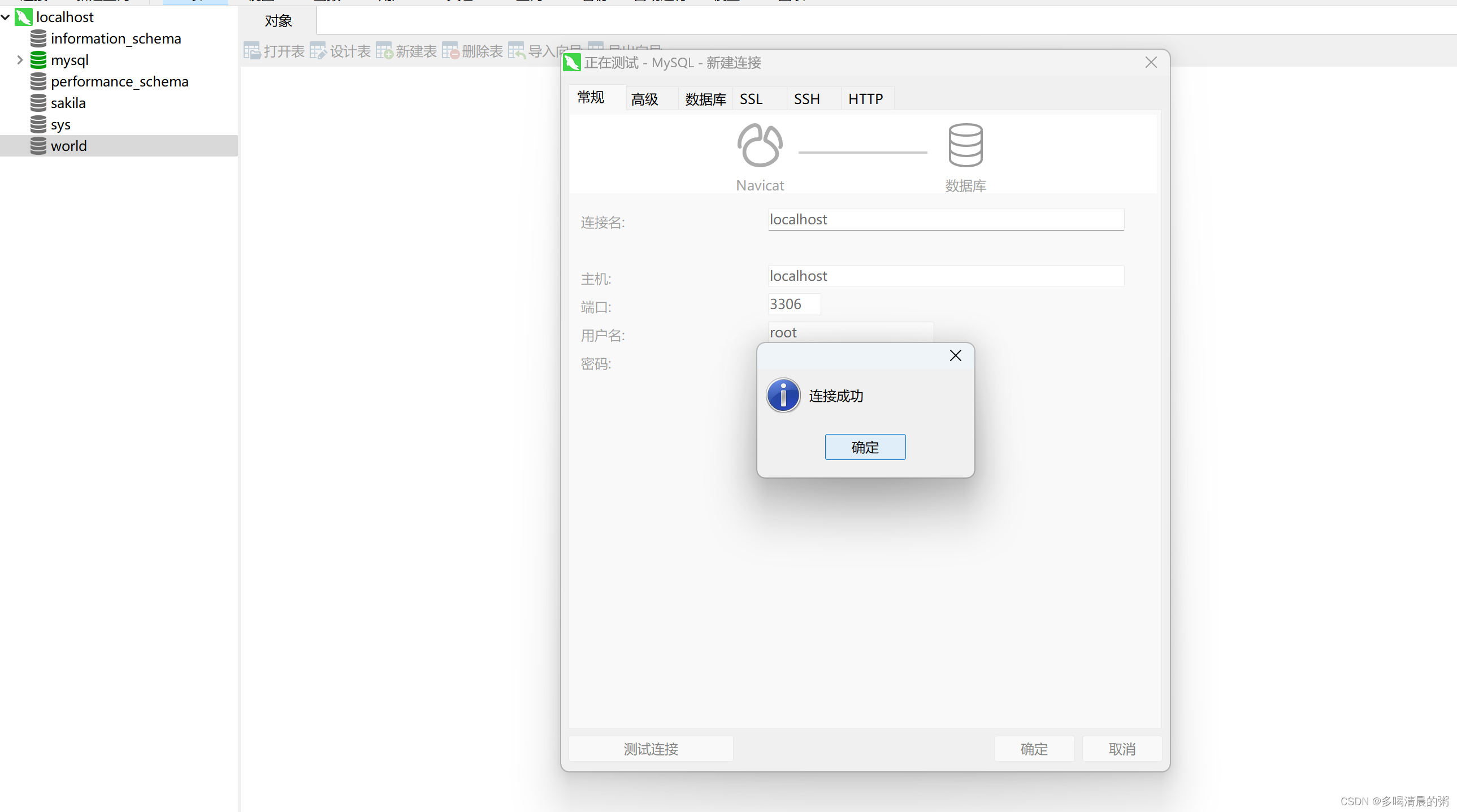Switch to the 高级 tab
Image resolution: width=1457 pixels, height=812 pixels.
[644, 99]
